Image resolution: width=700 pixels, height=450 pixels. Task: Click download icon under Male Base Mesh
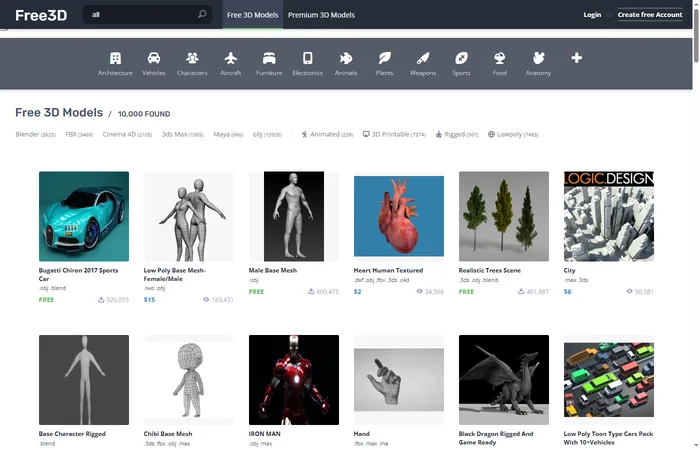311,292
